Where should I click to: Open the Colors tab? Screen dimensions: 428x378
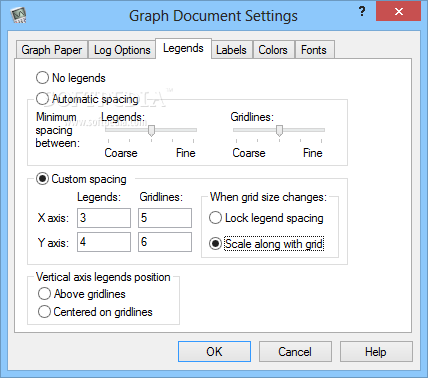point(273,50)
